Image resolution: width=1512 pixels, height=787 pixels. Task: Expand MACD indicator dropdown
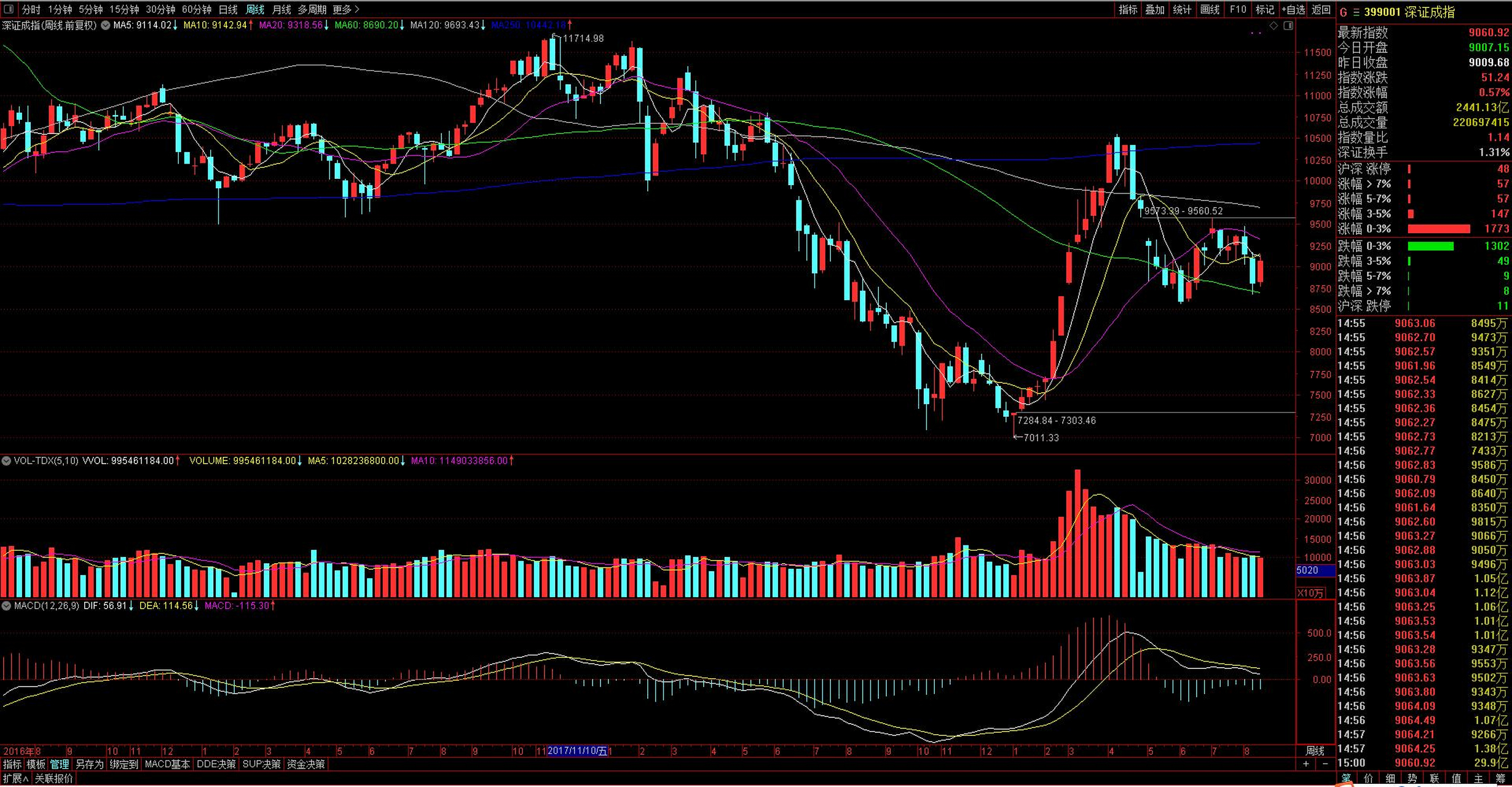coord(6,606)
